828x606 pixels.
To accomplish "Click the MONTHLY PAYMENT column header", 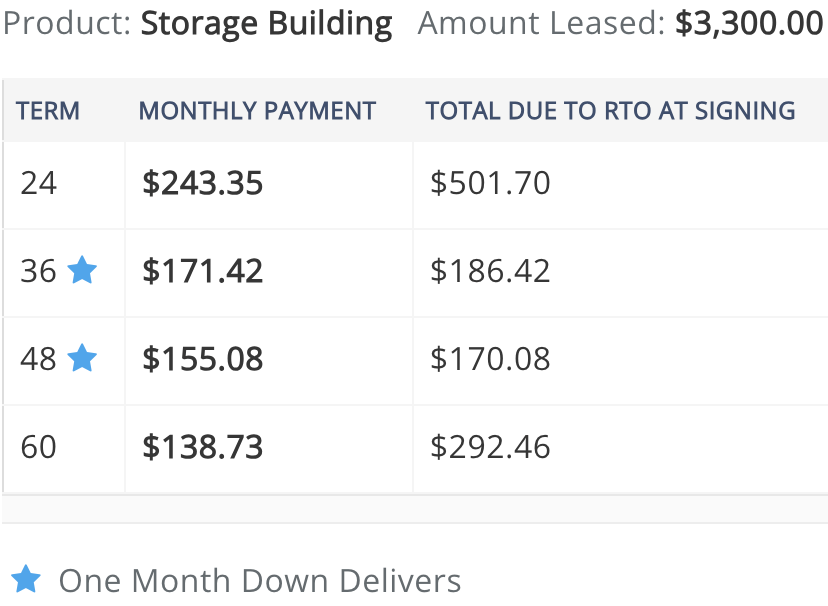I will click(x=257, y=111).
